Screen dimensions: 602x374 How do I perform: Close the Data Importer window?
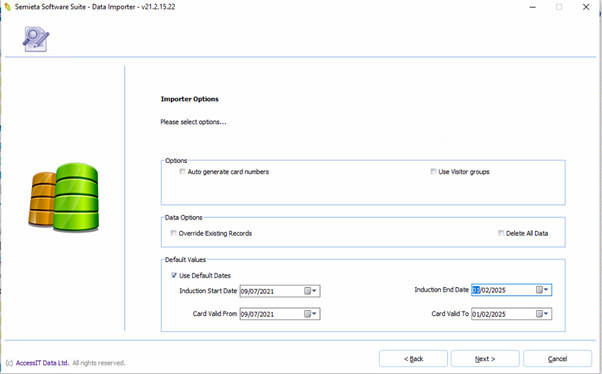(586, 7)
